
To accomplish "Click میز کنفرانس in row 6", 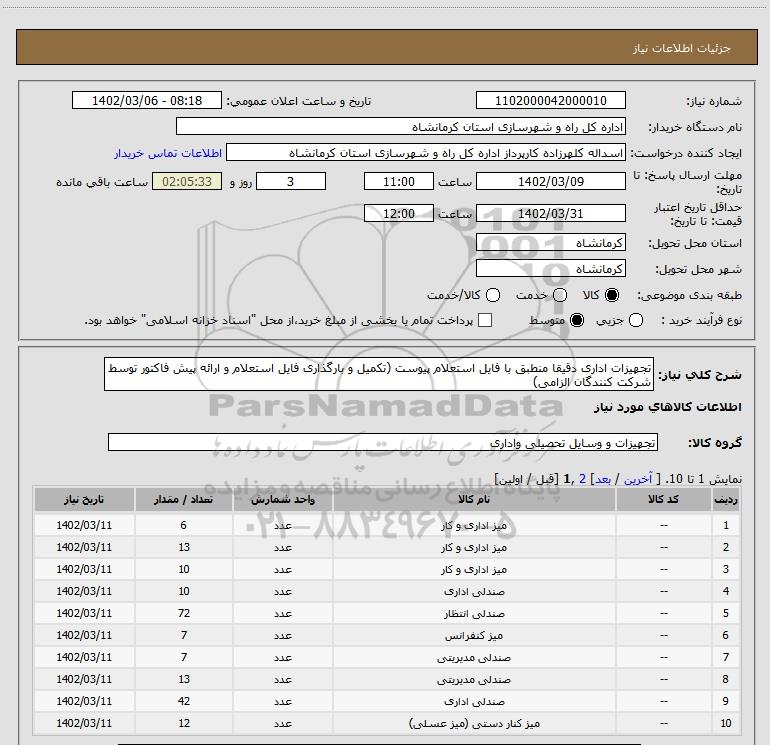I will click(474, 635).
